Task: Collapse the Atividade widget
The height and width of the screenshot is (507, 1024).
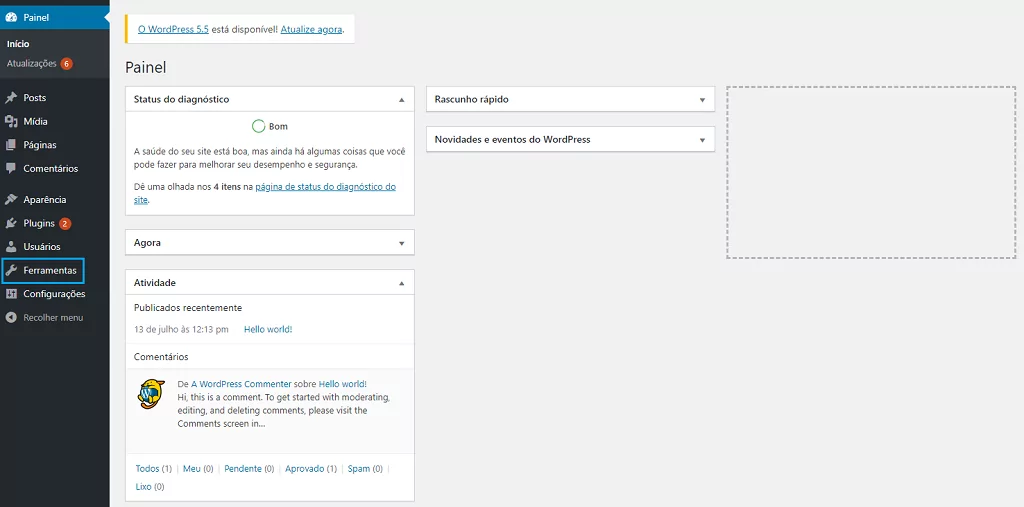Action: pyautogui.click(x=402, y=284)
